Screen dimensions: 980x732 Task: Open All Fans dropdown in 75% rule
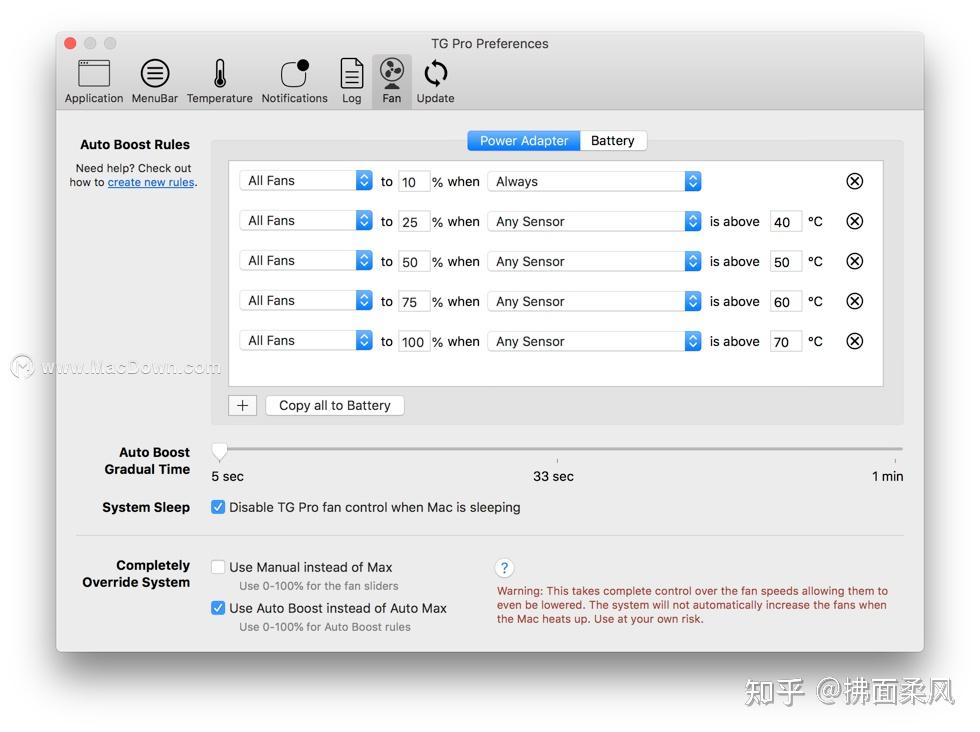[306, 301]
